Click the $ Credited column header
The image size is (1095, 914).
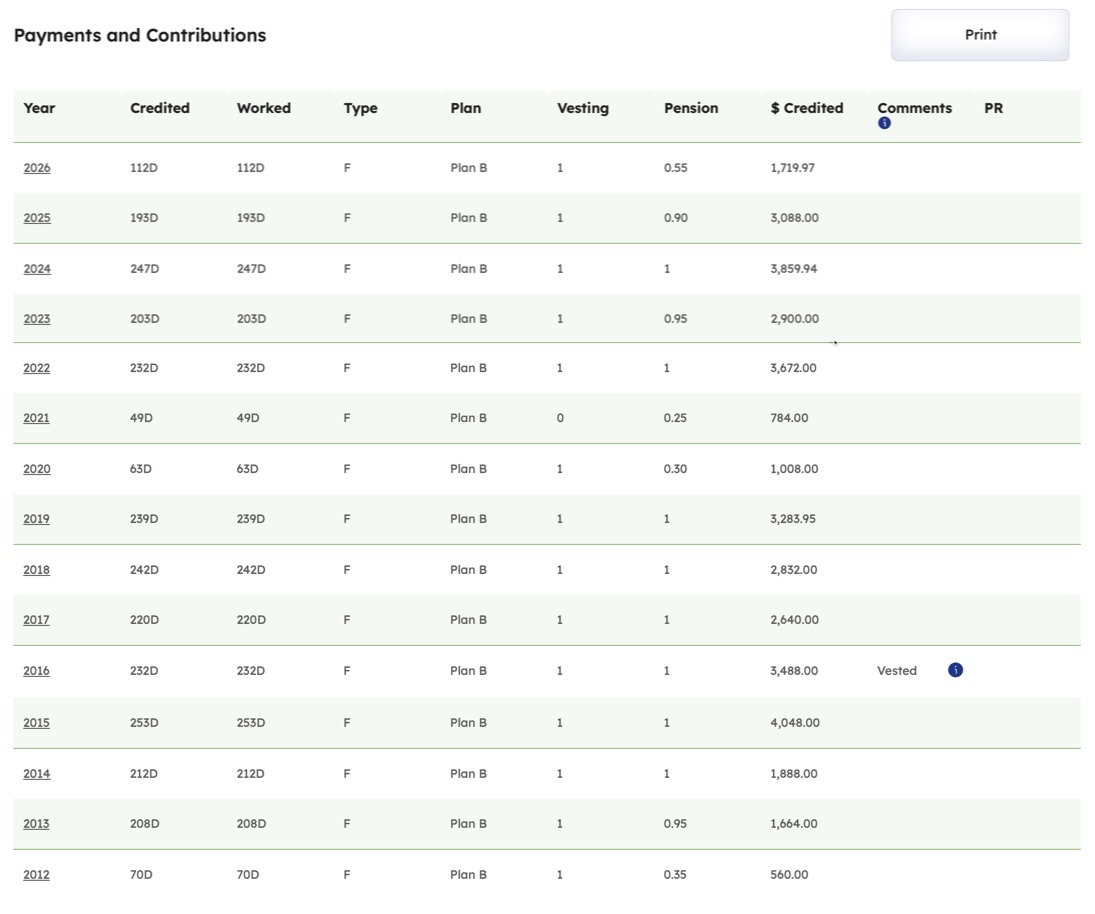[x=807, y=108]
